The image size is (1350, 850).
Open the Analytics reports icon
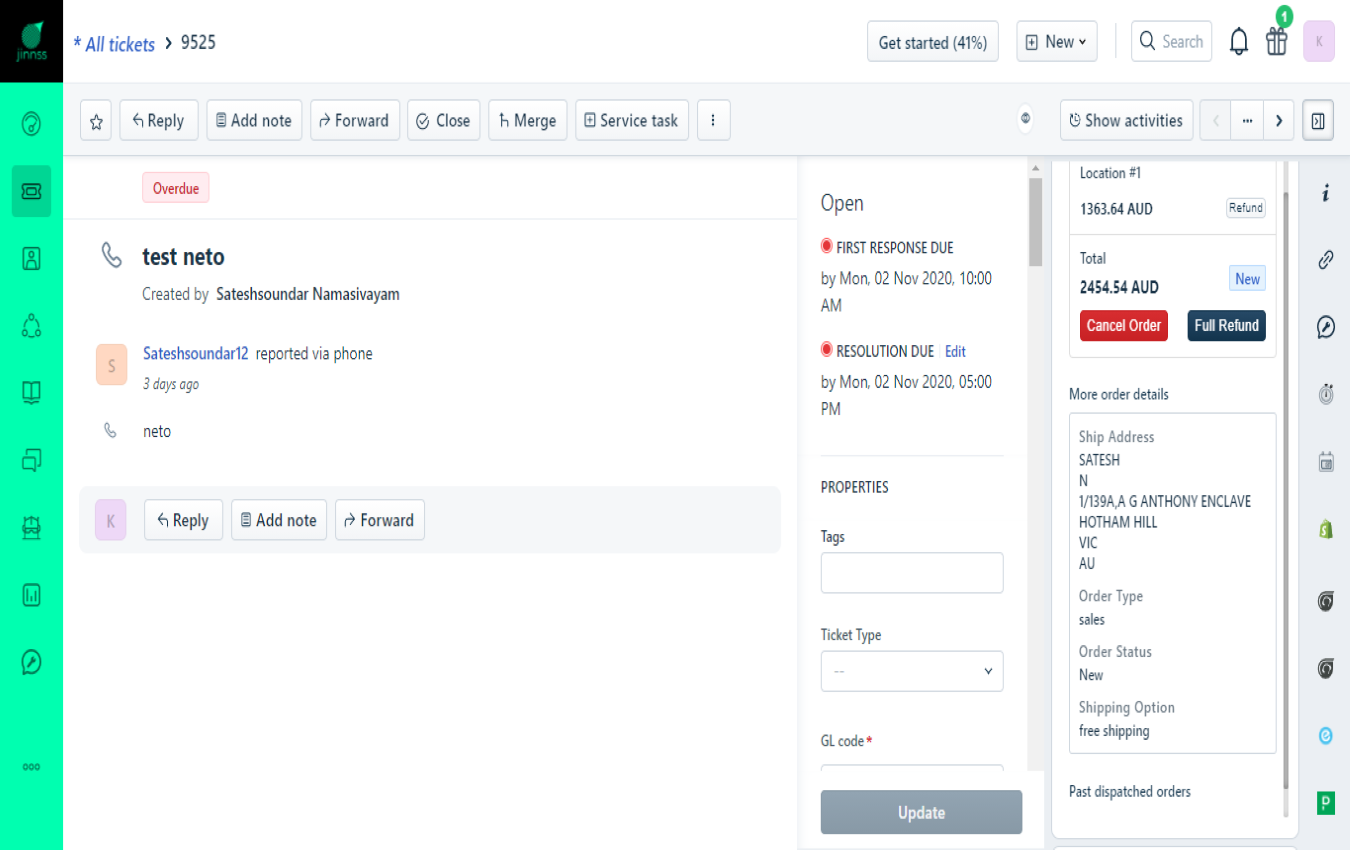tap(31, 594)
